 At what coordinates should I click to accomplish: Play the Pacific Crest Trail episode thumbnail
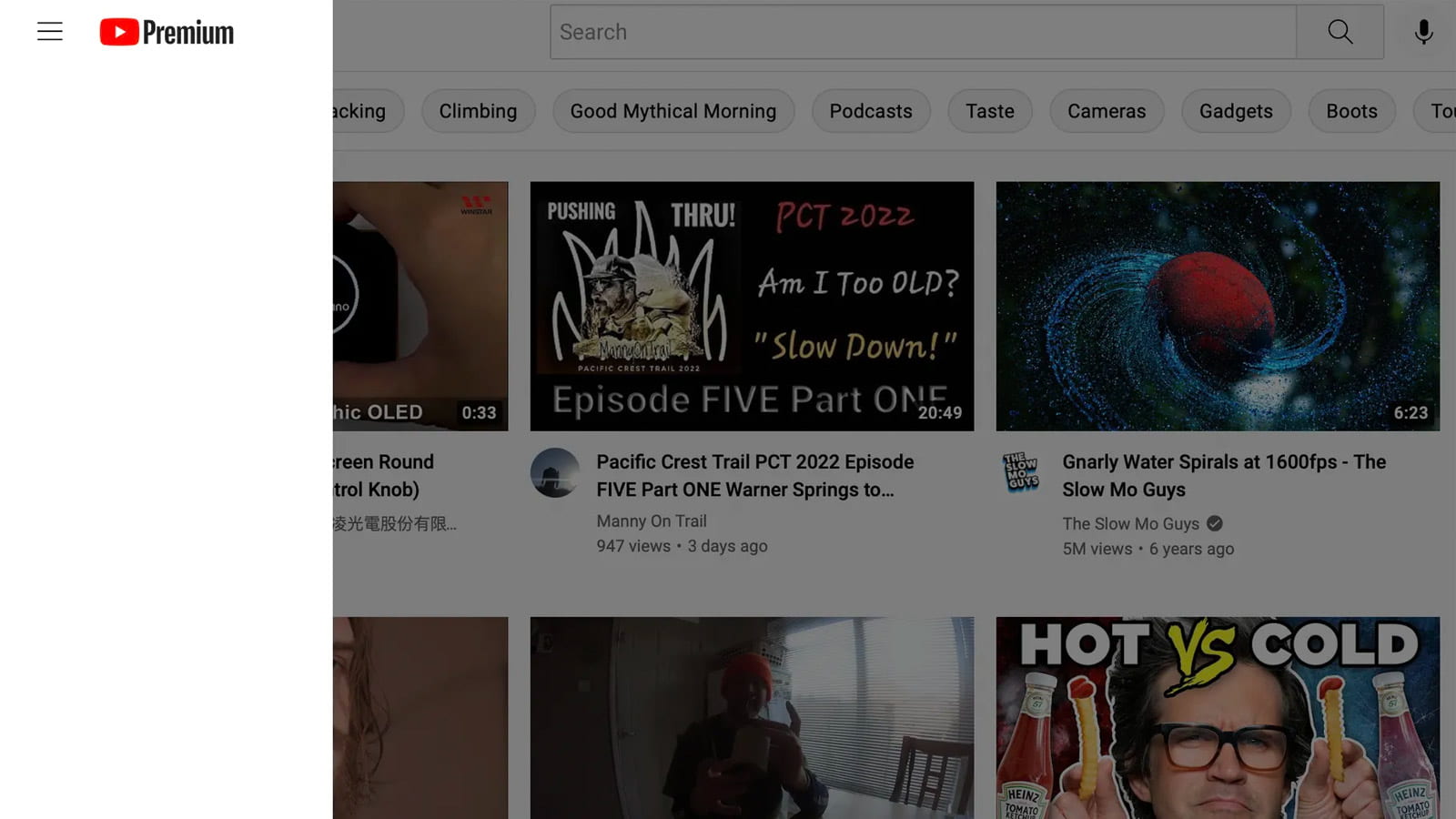pos(752,306)
